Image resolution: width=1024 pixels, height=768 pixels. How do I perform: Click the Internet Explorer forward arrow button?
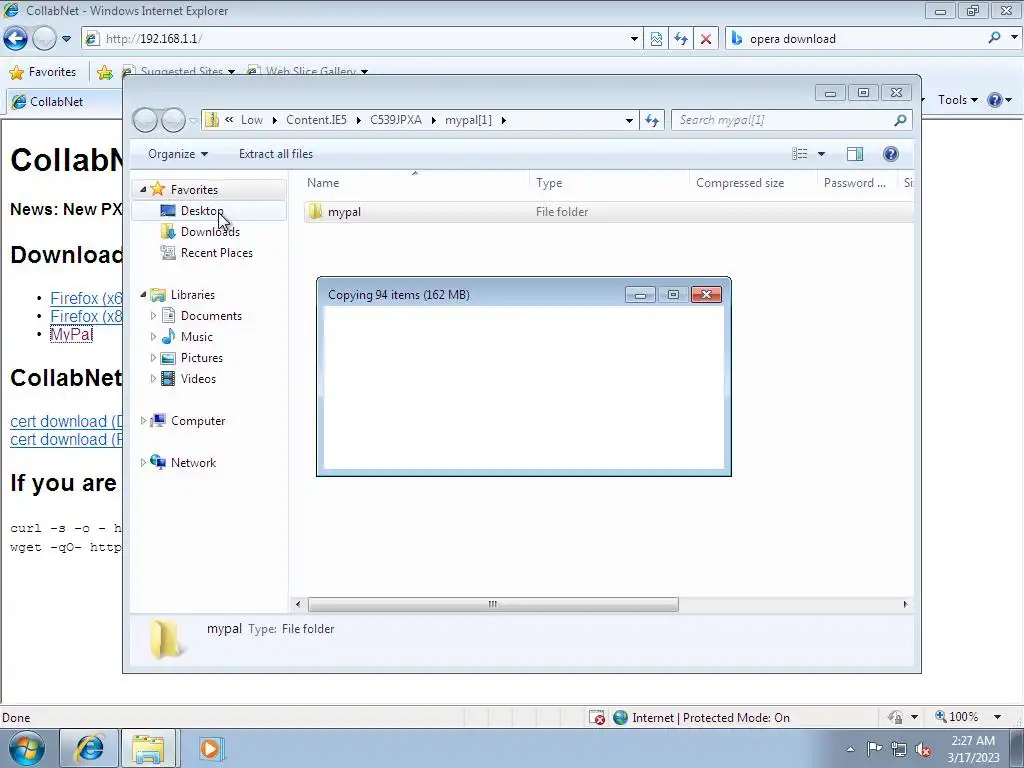click(x=44, y=39)
